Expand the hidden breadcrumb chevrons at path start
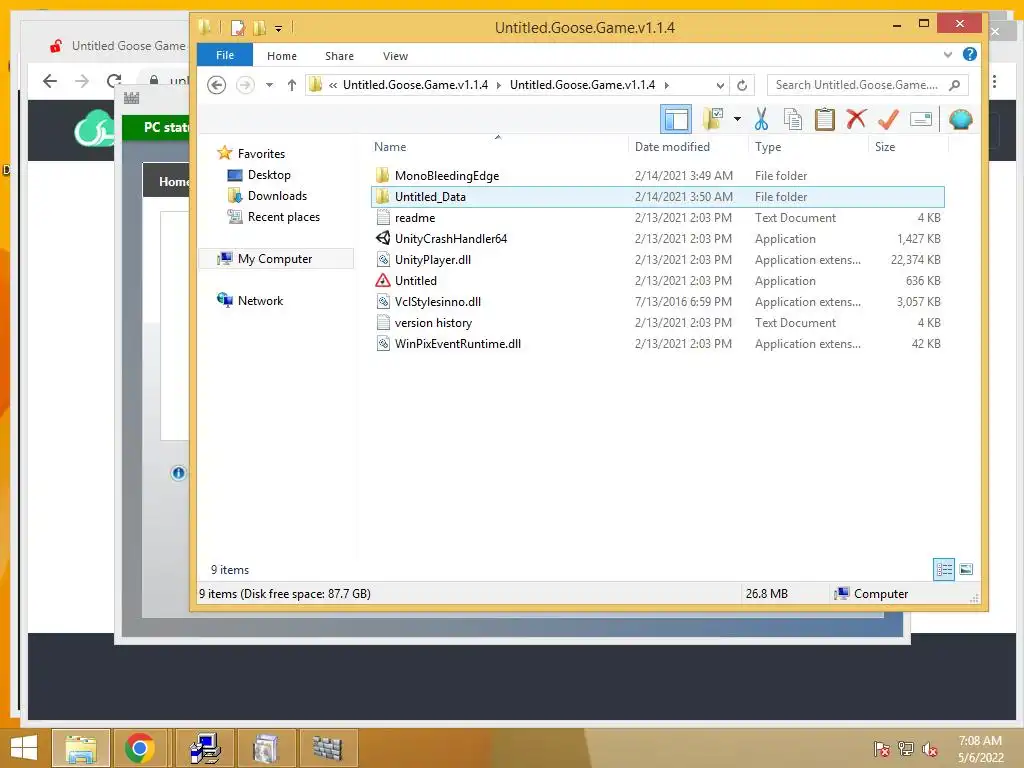1024x768 pixels. 333,86
